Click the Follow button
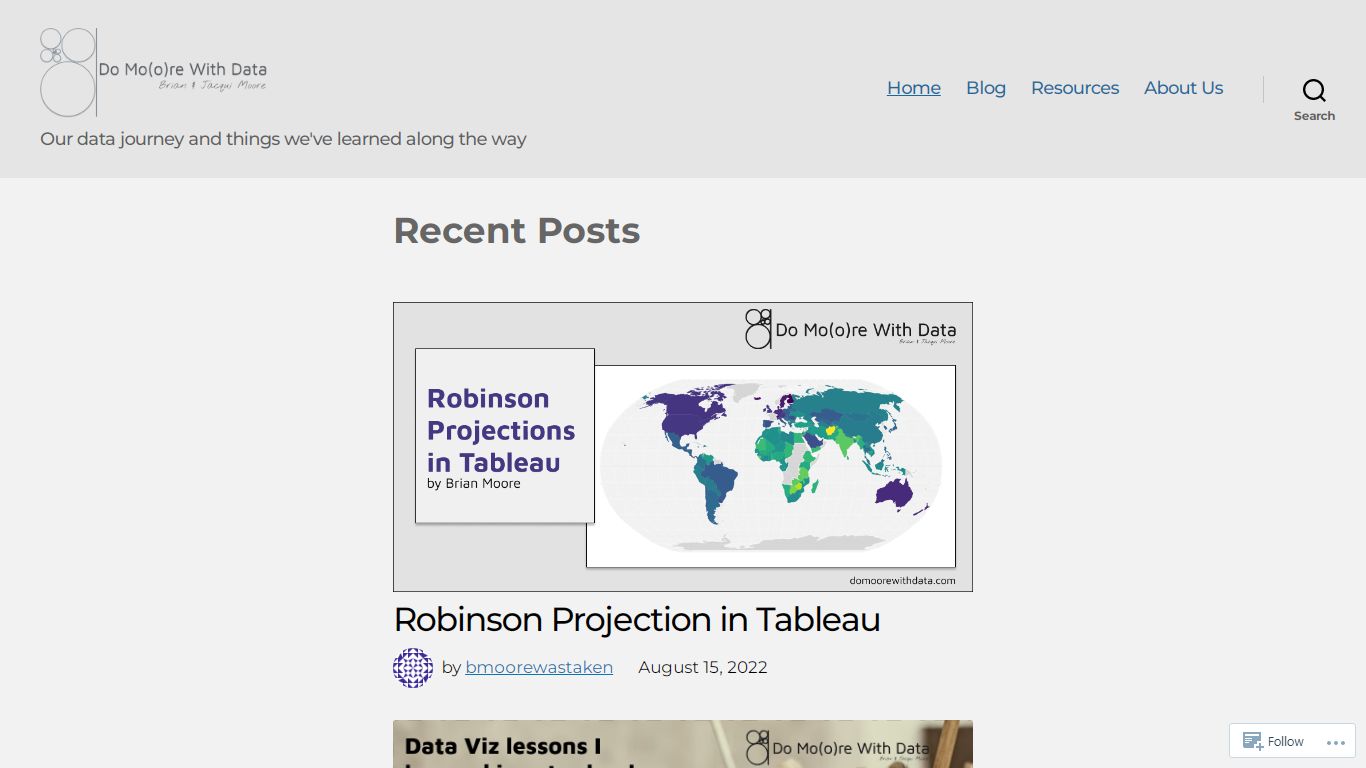Screen dimensions: 1366x768 (1273, 741)
